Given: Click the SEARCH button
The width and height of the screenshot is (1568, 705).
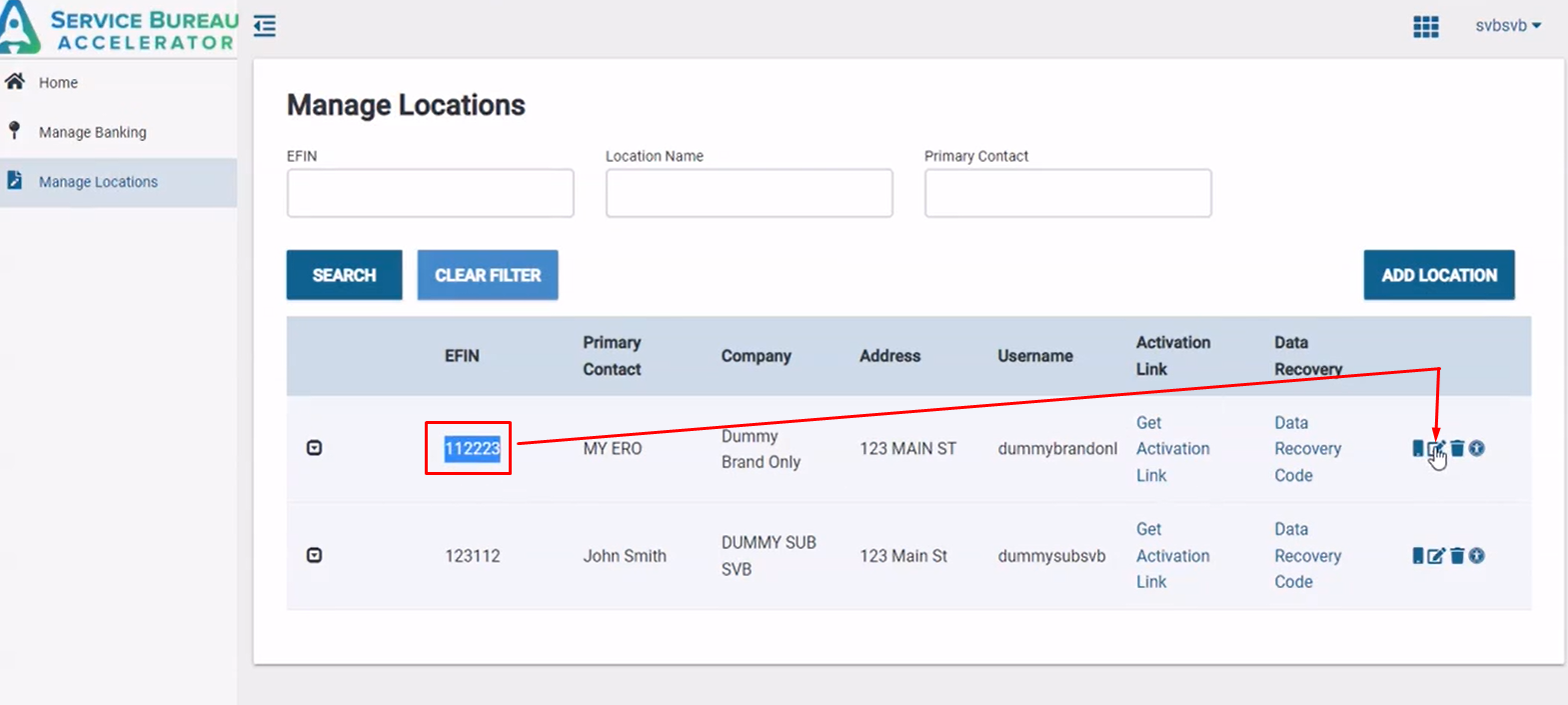Looking at the screenshot, I should point(344,275).
